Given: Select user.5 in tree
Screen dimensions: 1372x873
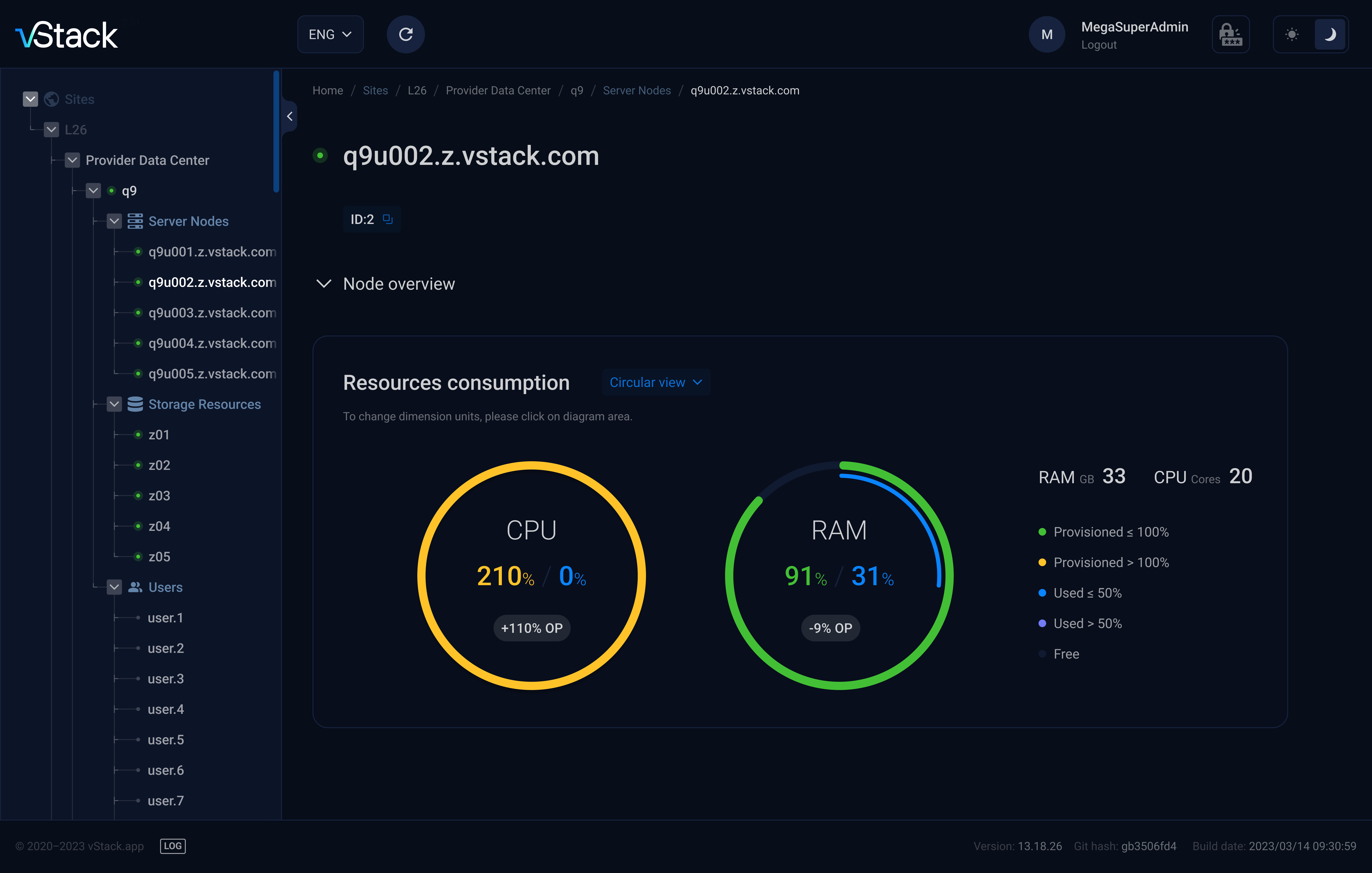Looking at the screenshot, I should 165,740.
